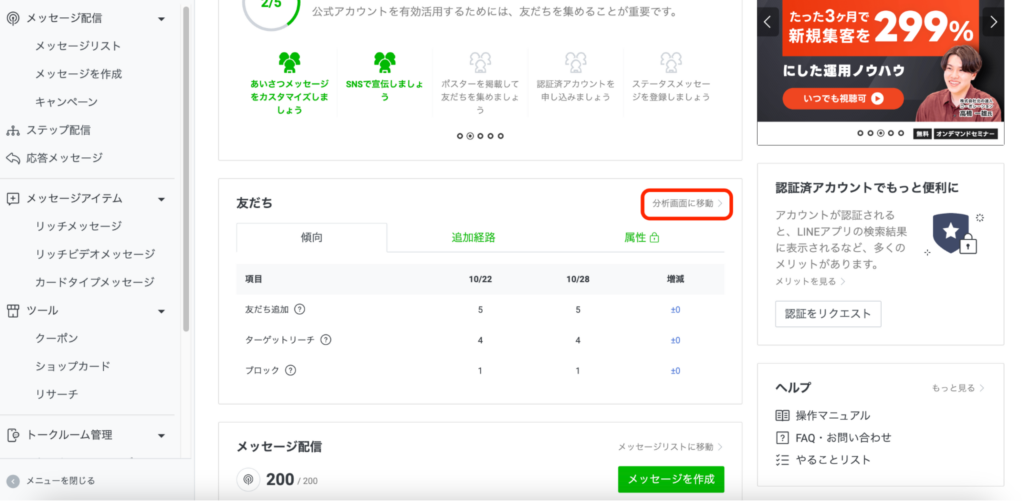Click the grey ポスターを掲載して people icon
The height and width of the screenshot is (501, 1024).
(x=480, y=62)
